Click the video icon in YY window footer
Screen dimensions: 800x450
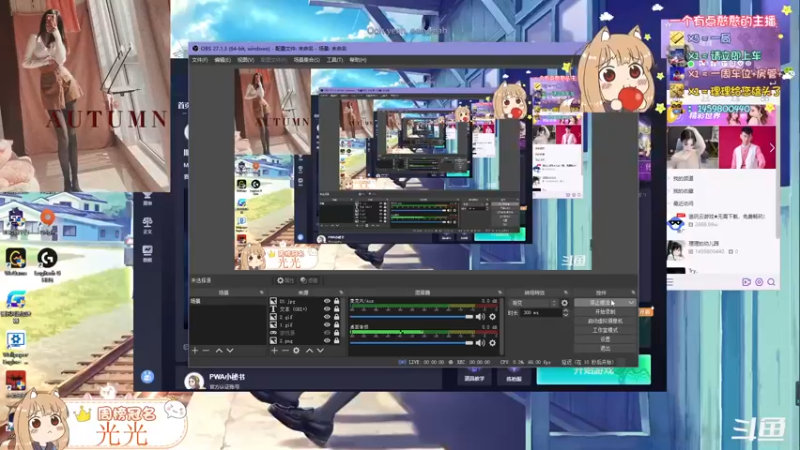click(x=746, y=282)
